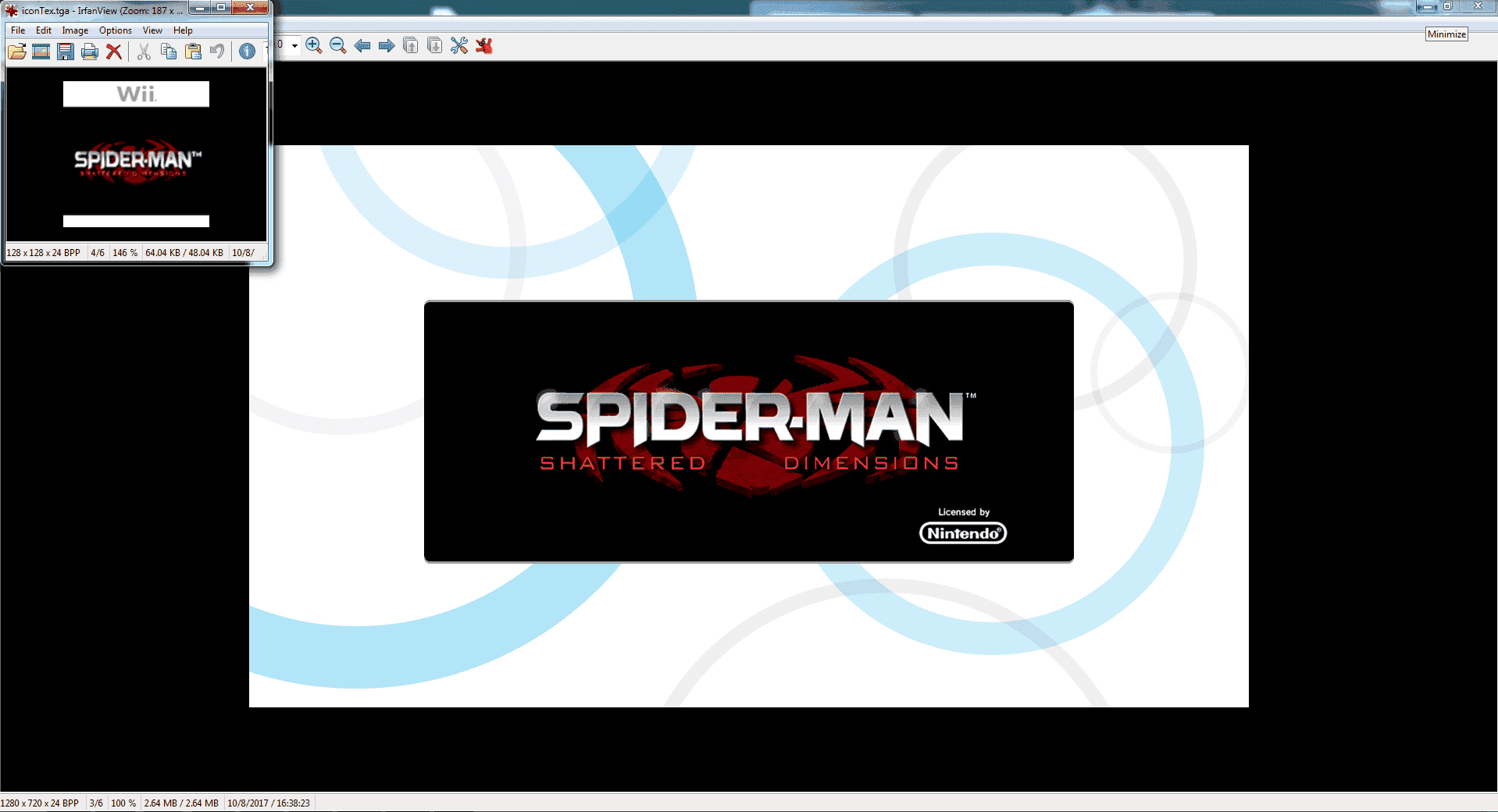This screenshot has width=1498, height=812.
Task: Click '146 %' zoom status text
Action: [125, 253]
